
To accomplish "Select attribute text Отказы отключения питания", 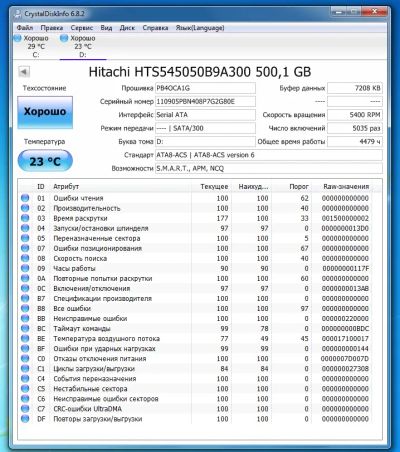I will 100,359.
